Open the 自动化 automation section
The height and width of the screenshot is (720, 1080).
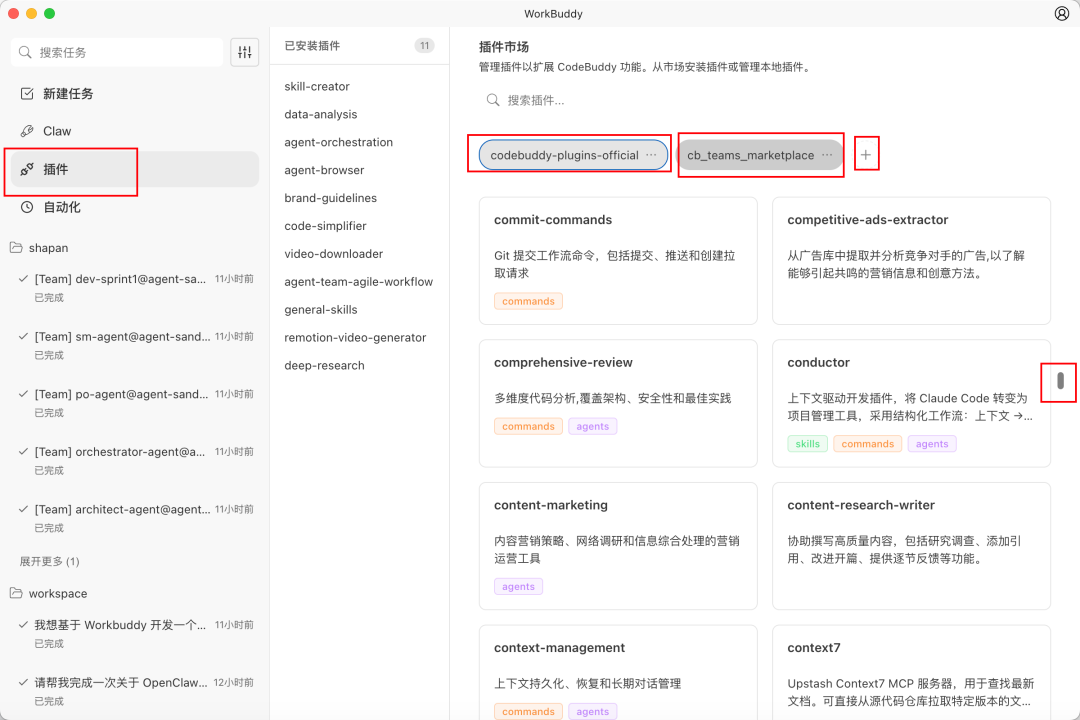(62, 207)
